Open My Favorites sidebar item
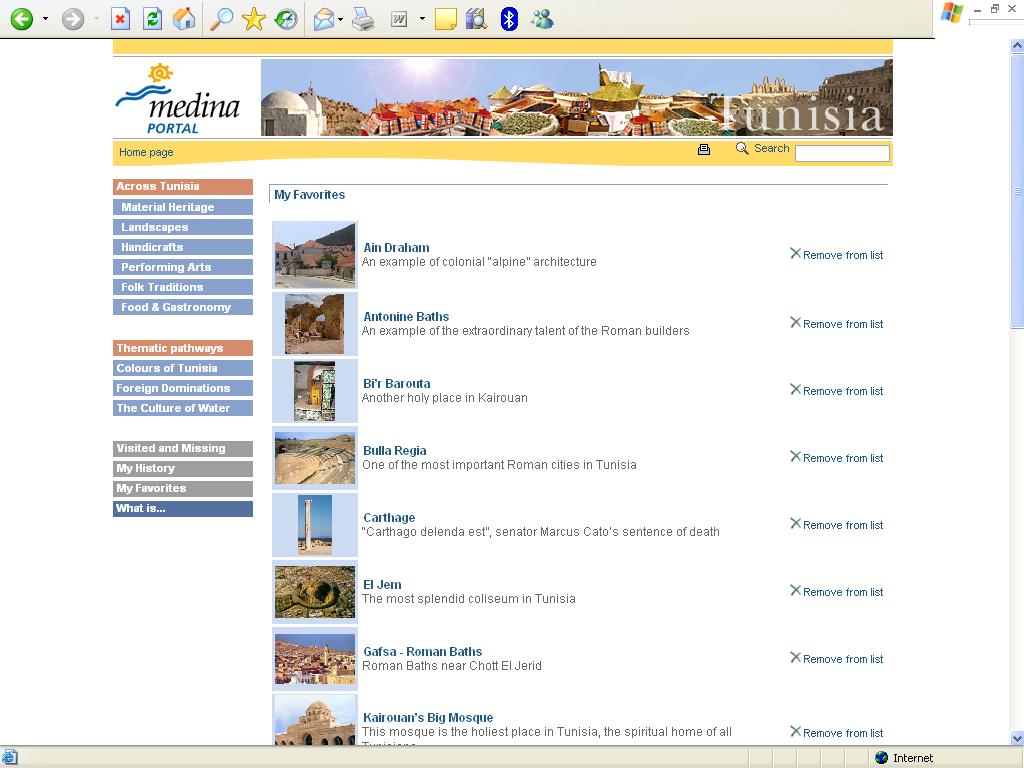The image size is (1024, 768). click(x=183, y=488)
